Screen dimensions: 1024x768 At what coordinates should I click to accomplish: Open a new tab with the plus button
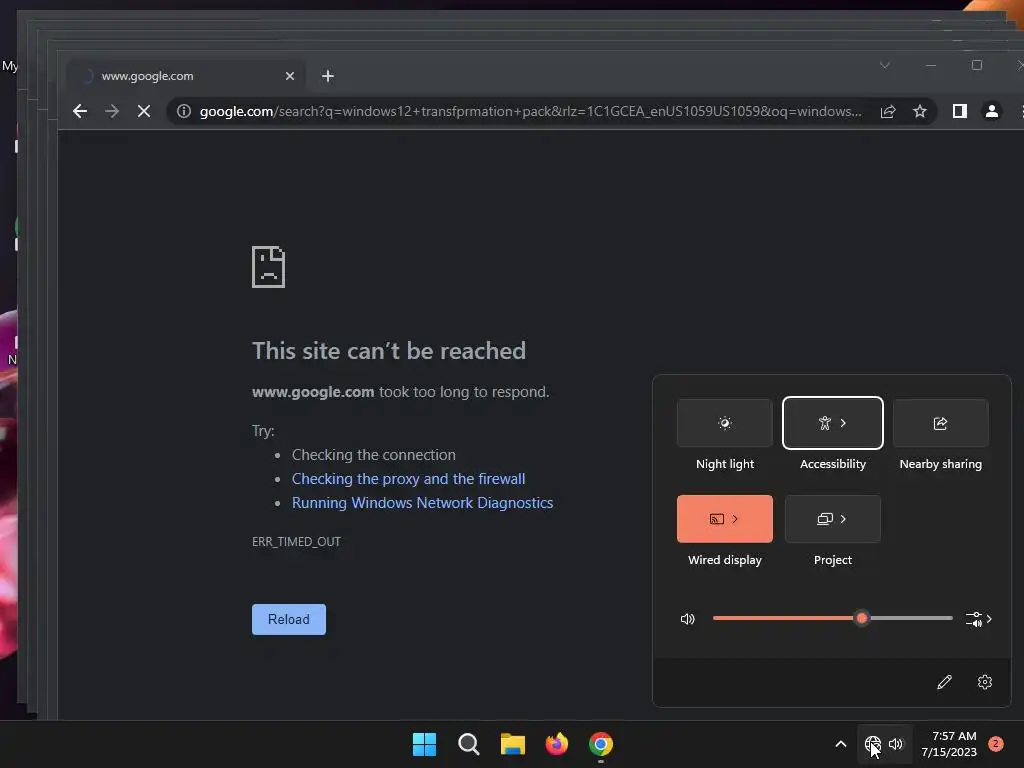[x=328, y=76]
